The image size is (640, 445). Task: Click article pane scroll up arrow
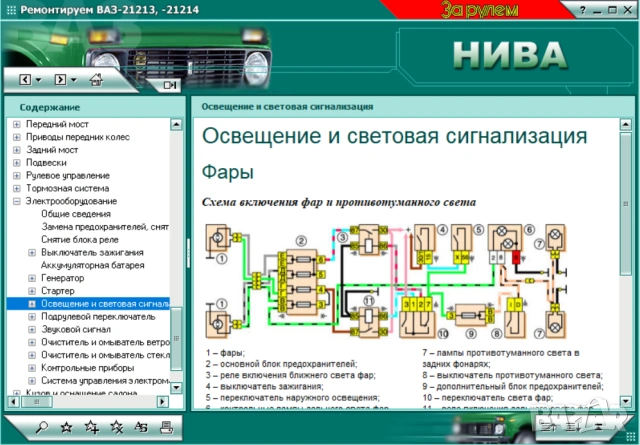tap(626, 124)
